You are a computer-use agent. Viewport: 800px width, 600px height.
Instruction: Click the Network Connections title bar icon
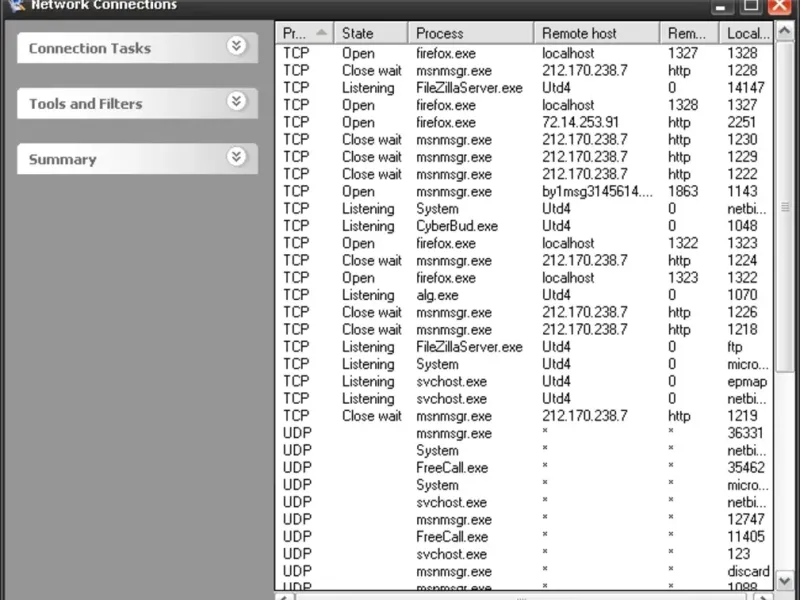pyautogui.click(x=16, y=5)
